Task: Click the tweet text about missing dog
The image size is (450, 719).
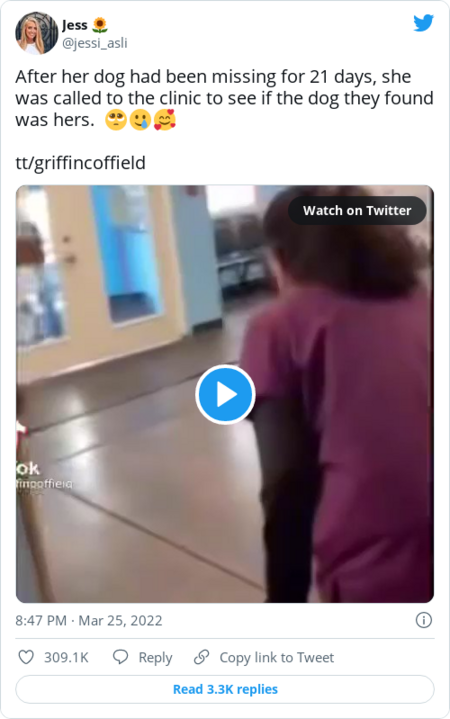Action: click(224, 98)
